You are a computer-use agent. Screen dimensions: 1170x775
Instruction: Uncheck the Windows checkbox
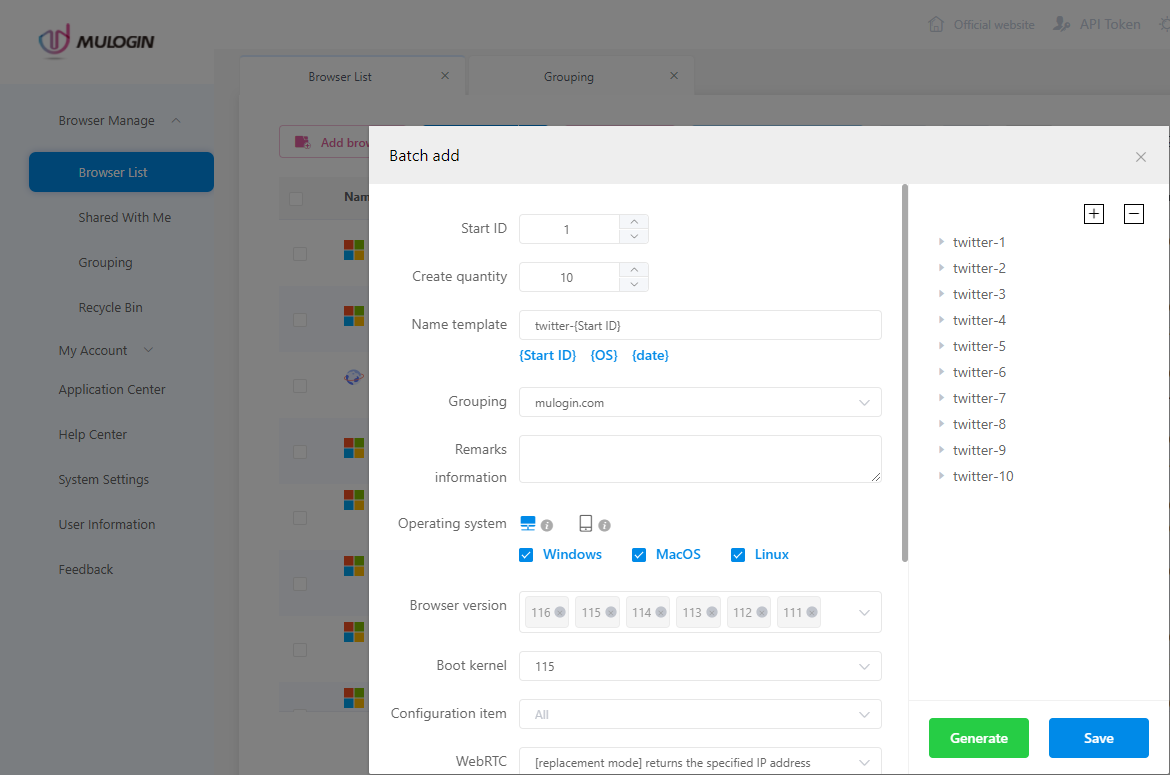tap(526, 554)
